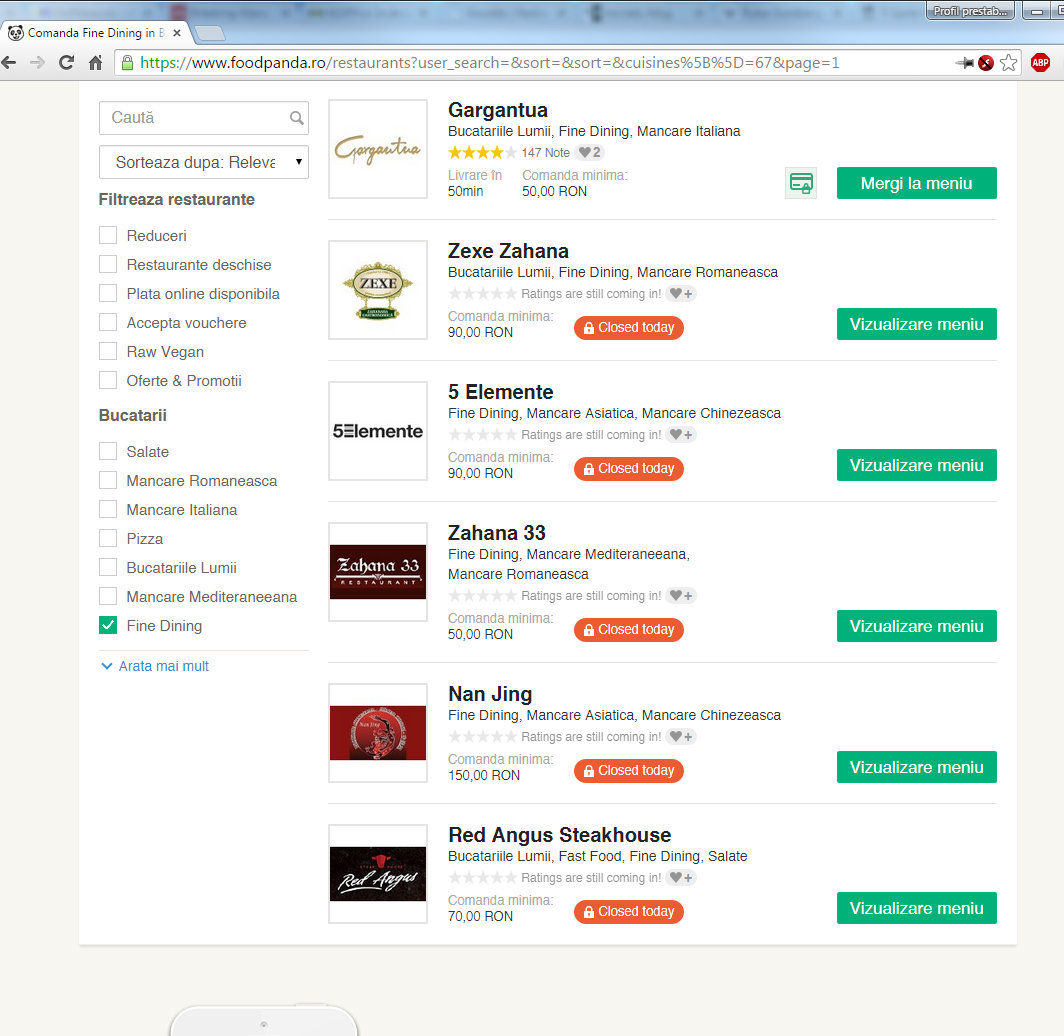
Task: Click the panda favicon on the browser tab
Action: 15,33
